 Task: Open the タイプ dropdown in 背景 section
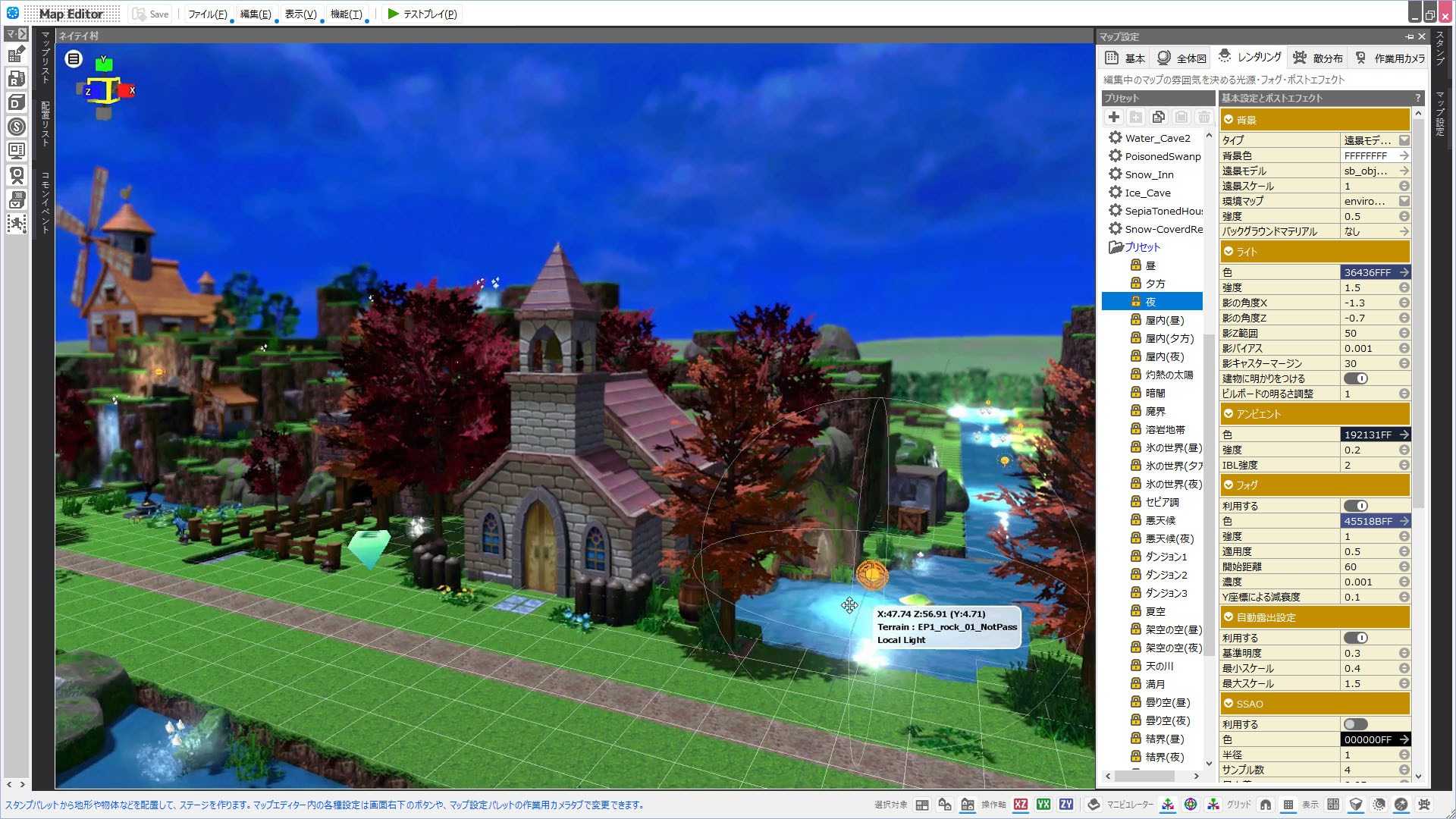point(1404,140)
